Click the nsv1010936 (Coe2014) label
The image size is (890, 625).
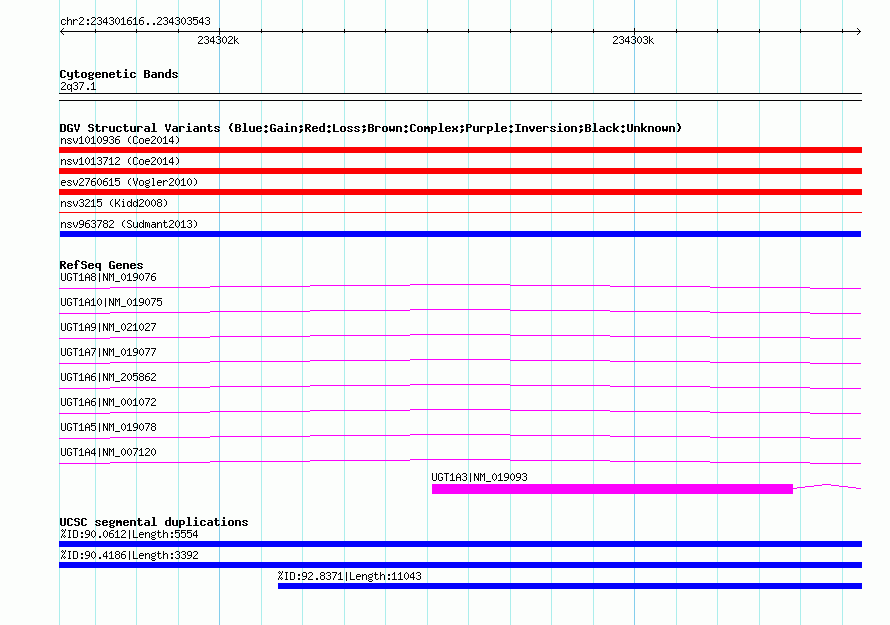[x=120, y=140]
